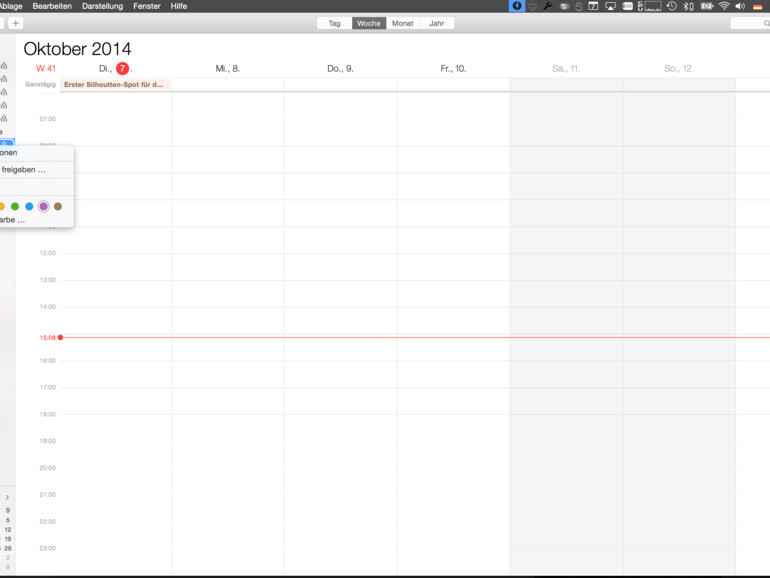Select the day header 'So., 12.'

(679, 68)
